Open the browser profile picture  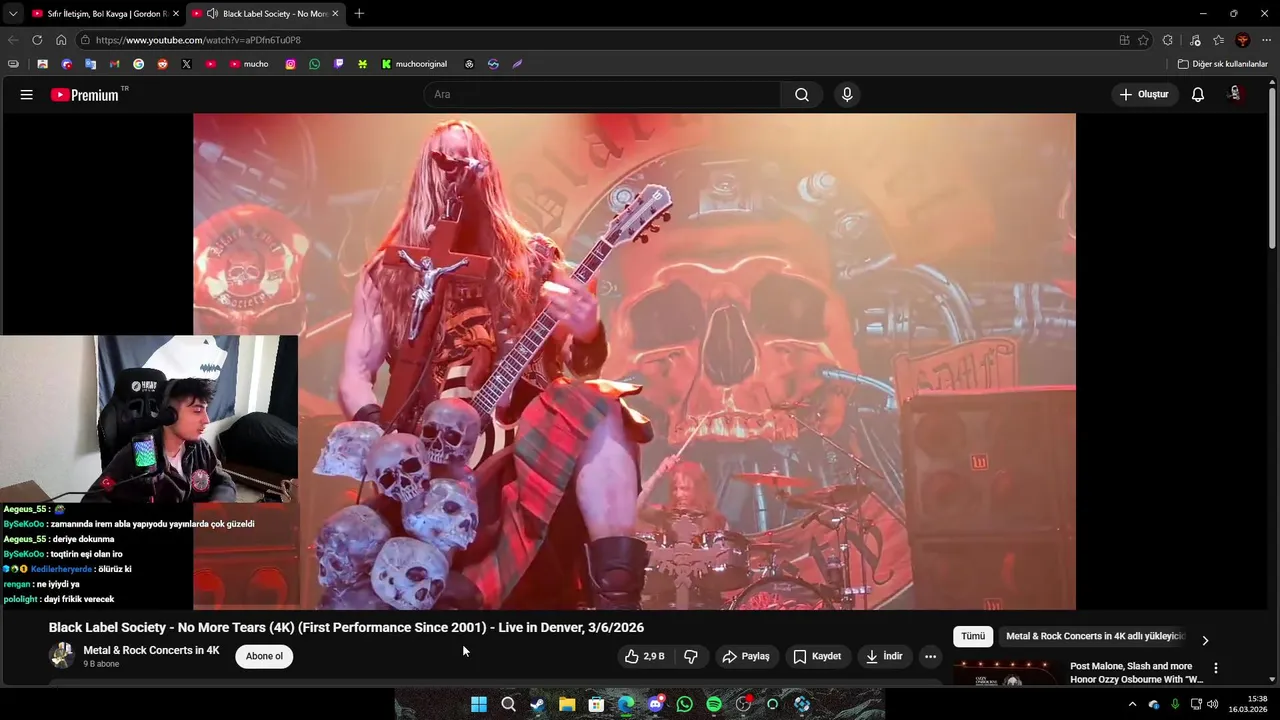tap(1242, 40)
